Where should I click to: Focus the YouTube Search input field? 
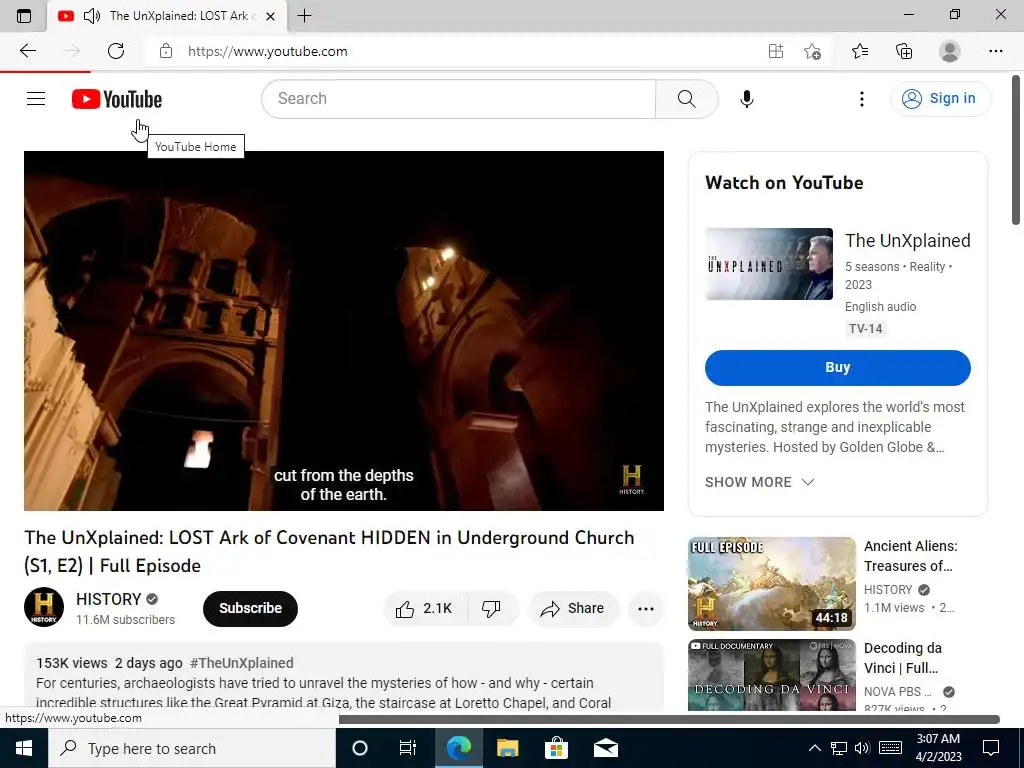[x=458, y=99]
